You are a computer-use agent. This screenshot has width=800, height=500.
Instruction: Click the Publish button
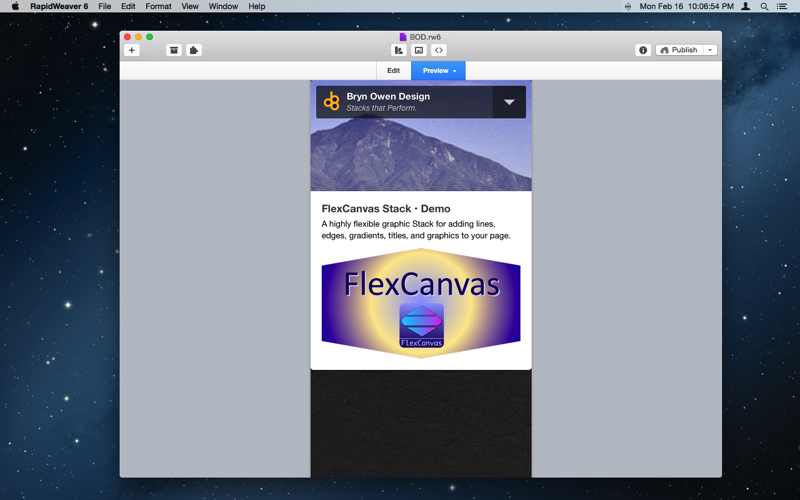(x=680, y=50)
